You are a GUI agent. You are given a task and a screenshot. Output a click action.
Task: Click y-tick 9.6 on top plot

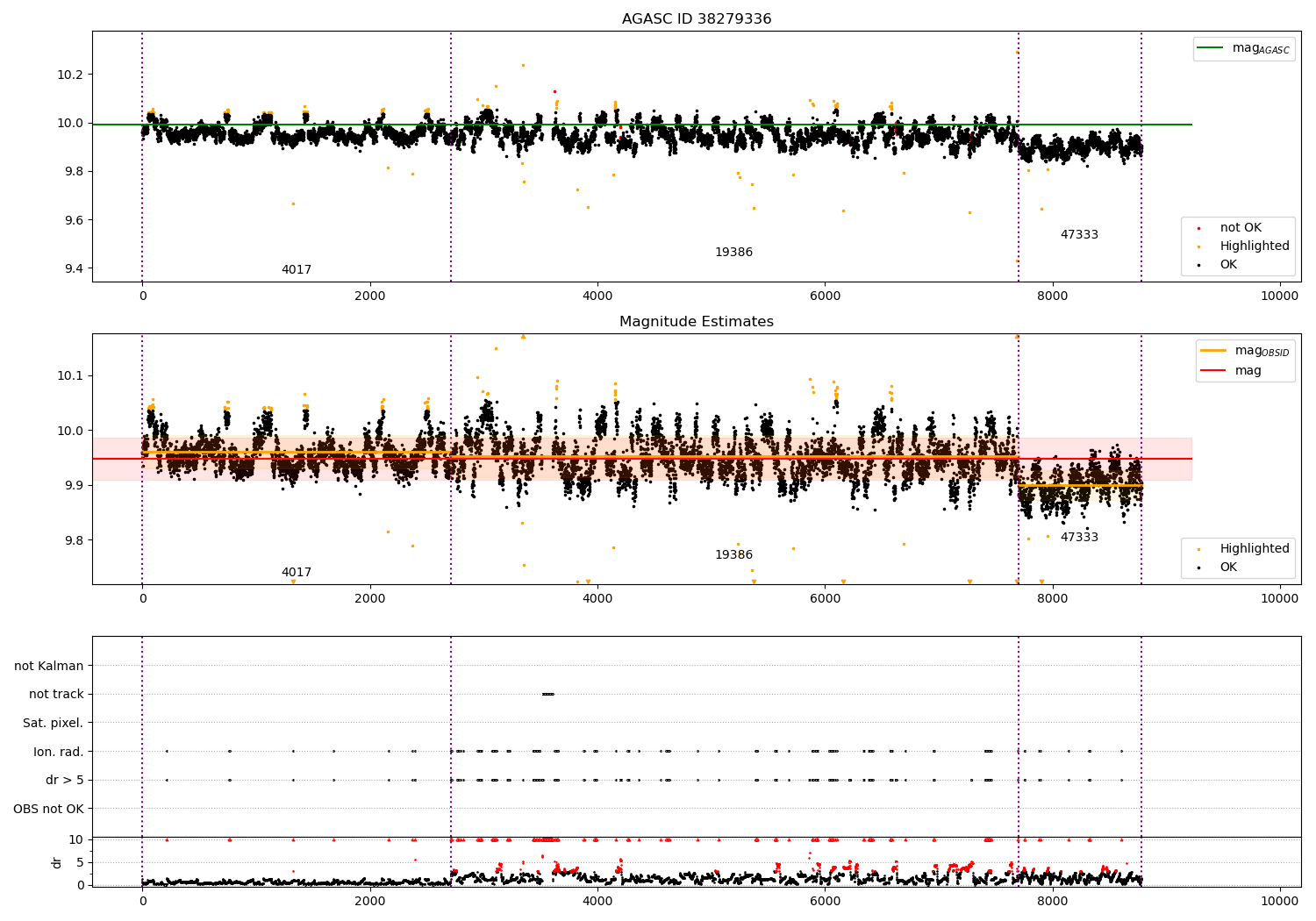[x=75, y=220]
